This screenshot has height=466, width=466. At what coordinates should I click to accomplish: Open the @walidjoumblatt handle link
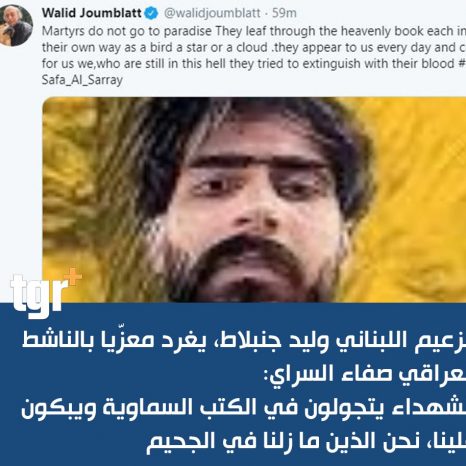(212, 13)
